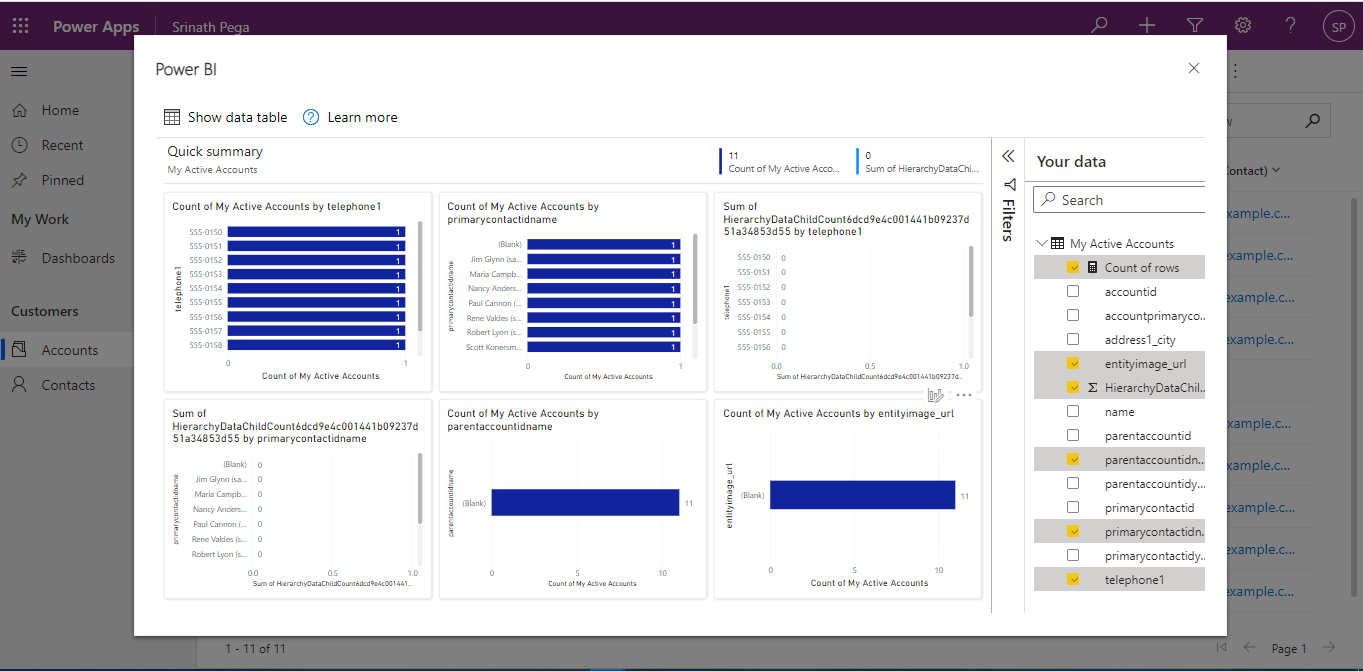Open the Filters pane

tap(1009, 208)
